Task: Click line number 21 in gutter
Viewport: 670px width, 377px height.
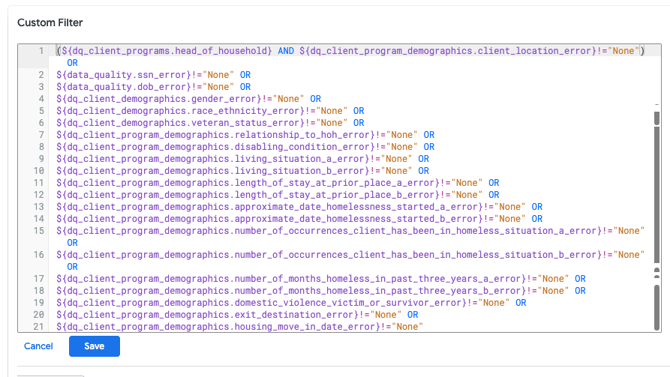Action: pos(39,326)
